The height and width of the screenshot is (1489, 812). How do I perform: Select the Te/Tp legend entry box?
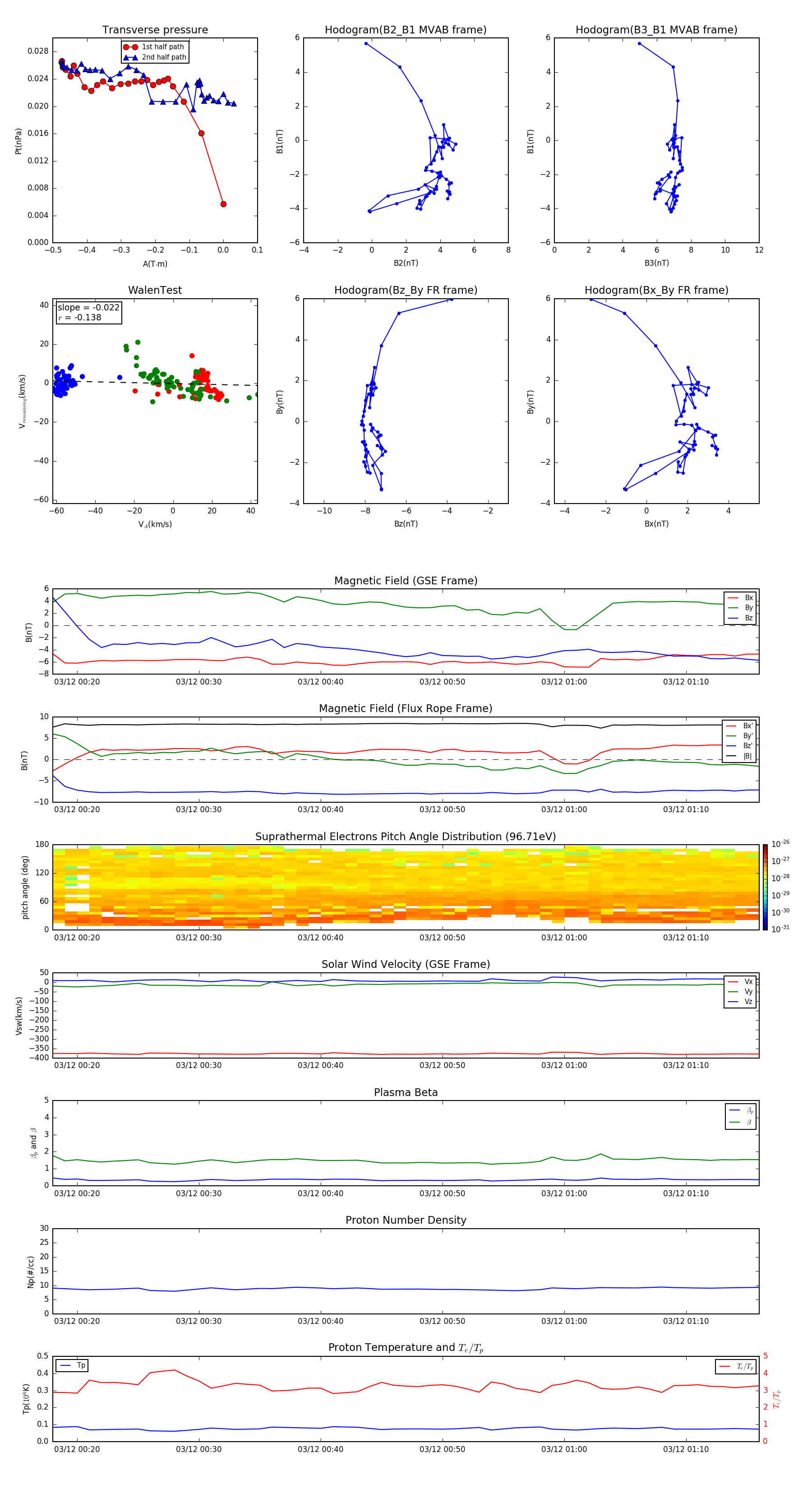tap(736, 1366)
